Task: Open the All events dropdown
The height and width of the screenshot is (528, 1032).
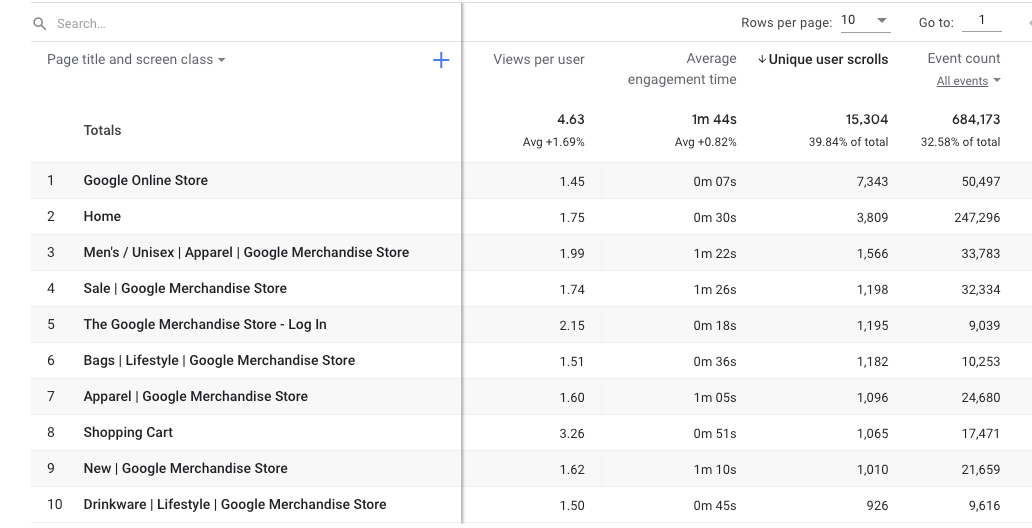Action: coord(968,81)
